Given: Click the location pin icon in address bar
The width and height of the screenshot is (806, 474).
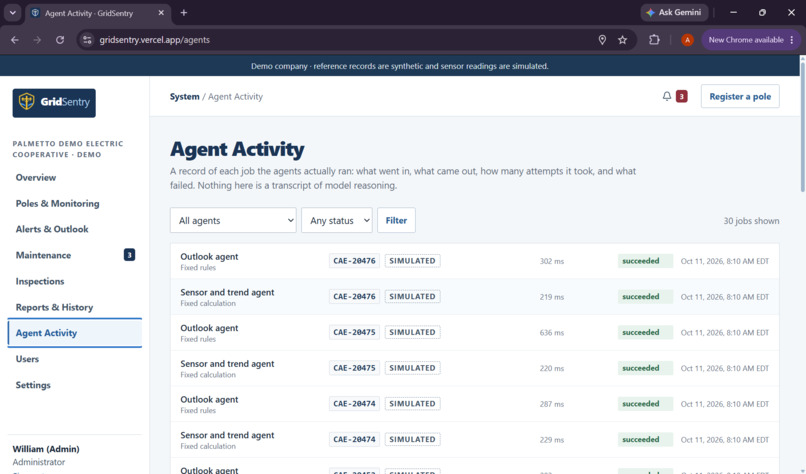Looking at the screenshot, I should (602, 40).
